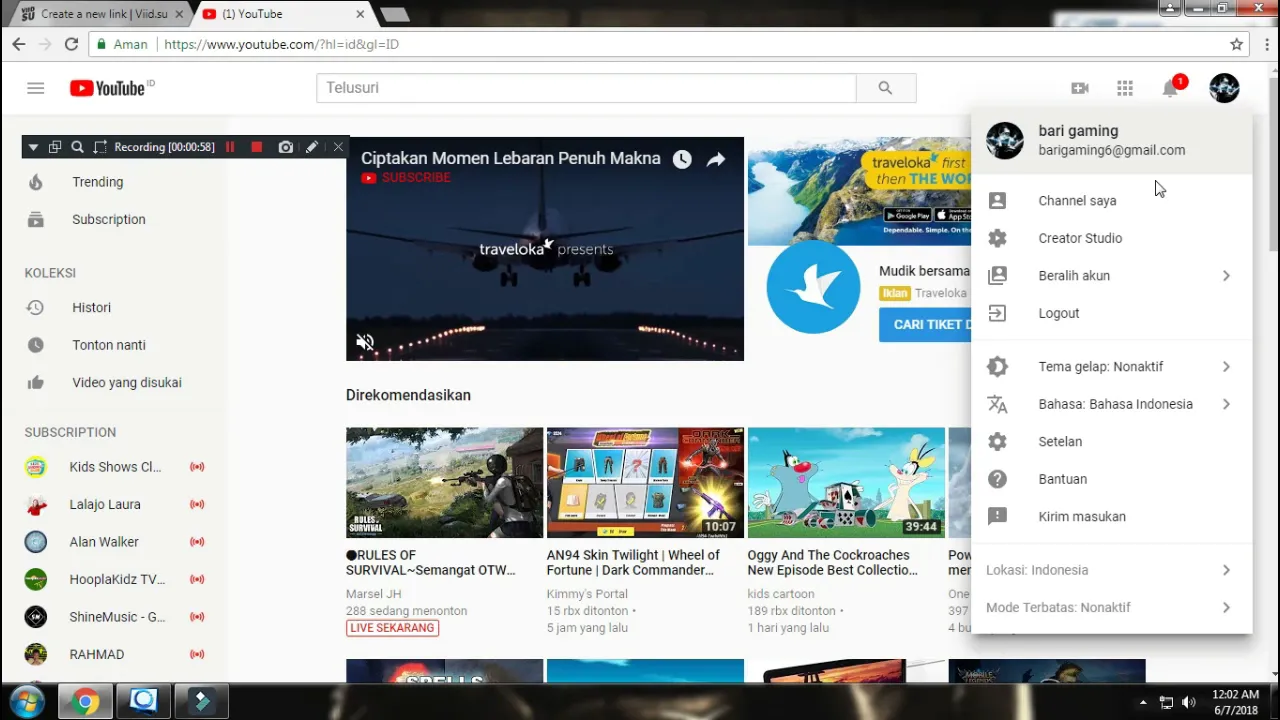
Task: Click the browser address bar URL
Action: point(281,44)
